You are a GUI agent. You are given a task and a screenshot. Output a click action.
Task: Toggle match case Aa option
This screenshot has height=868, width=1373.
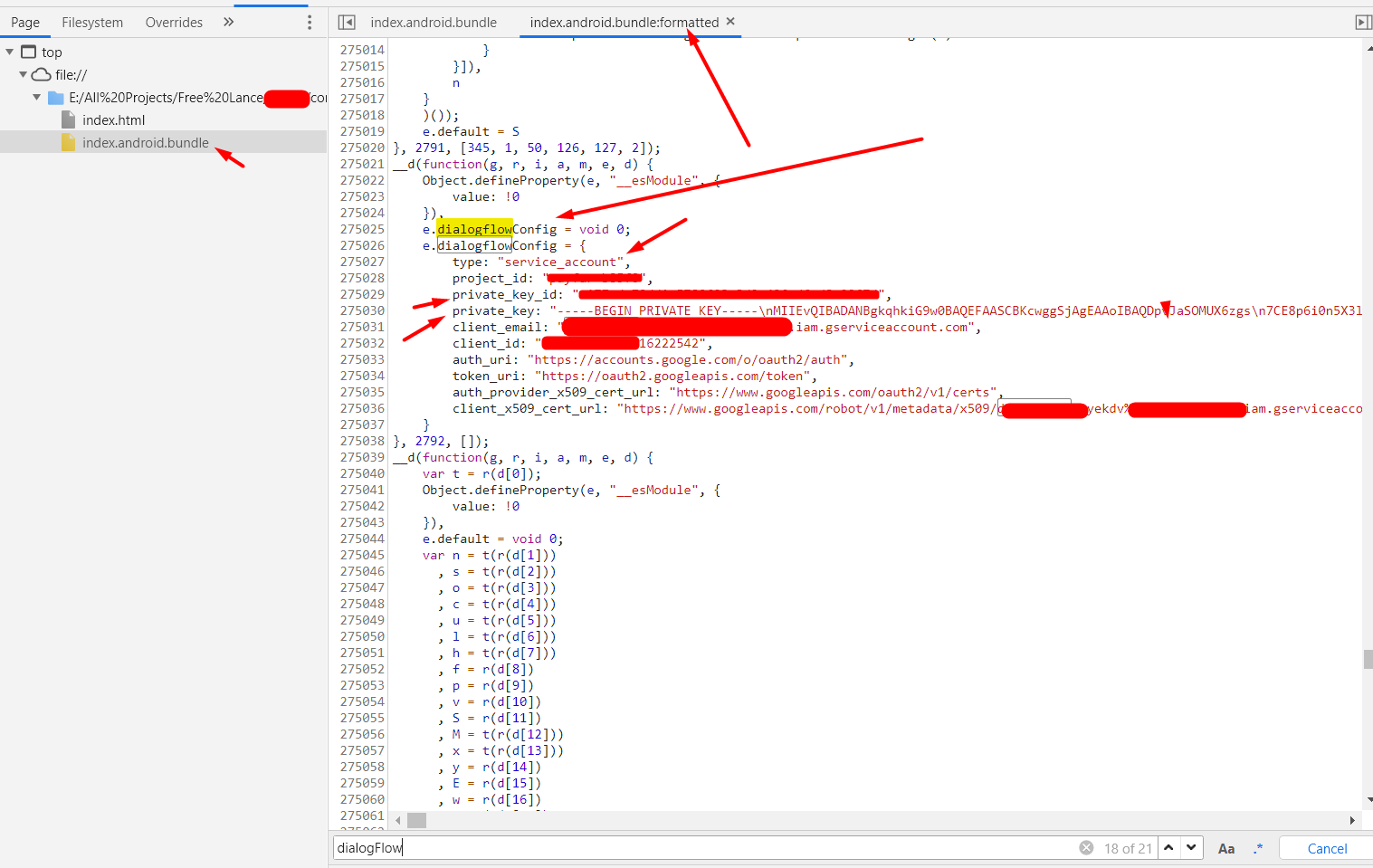point(1226,849)
